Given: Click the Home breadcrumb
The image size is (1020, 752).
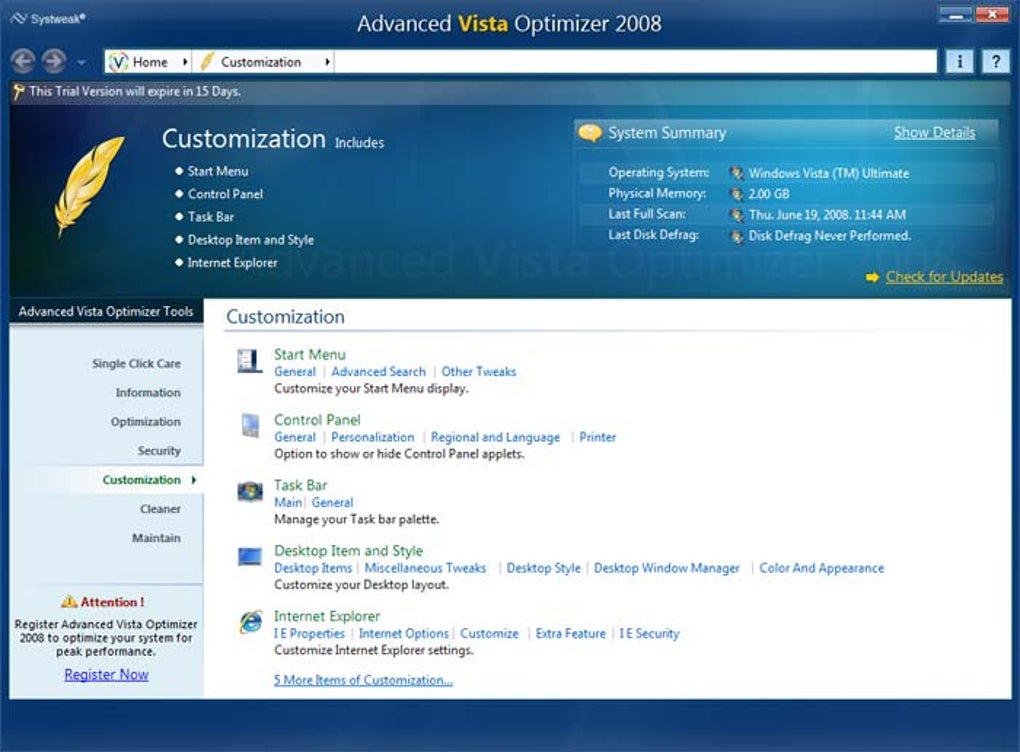Looking at the screenshot, I should tap(150, 62).
